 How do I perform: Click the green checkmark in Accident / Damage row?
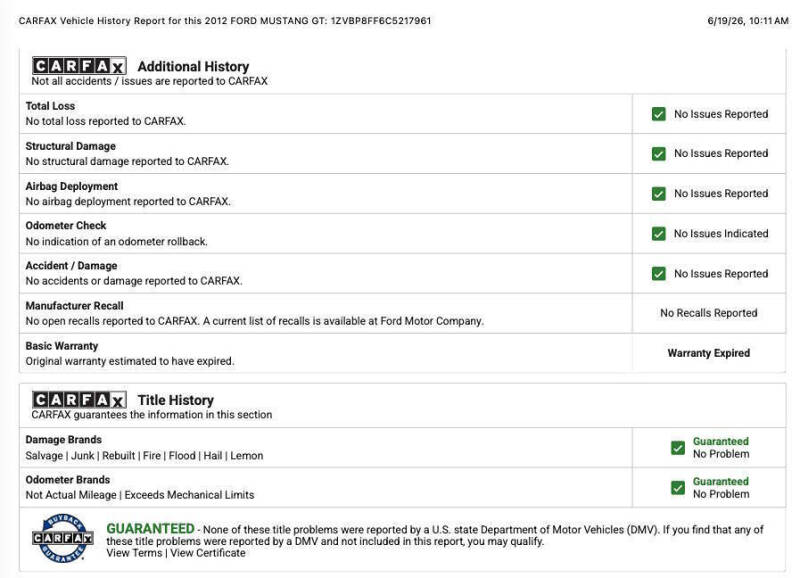[658, 273]
